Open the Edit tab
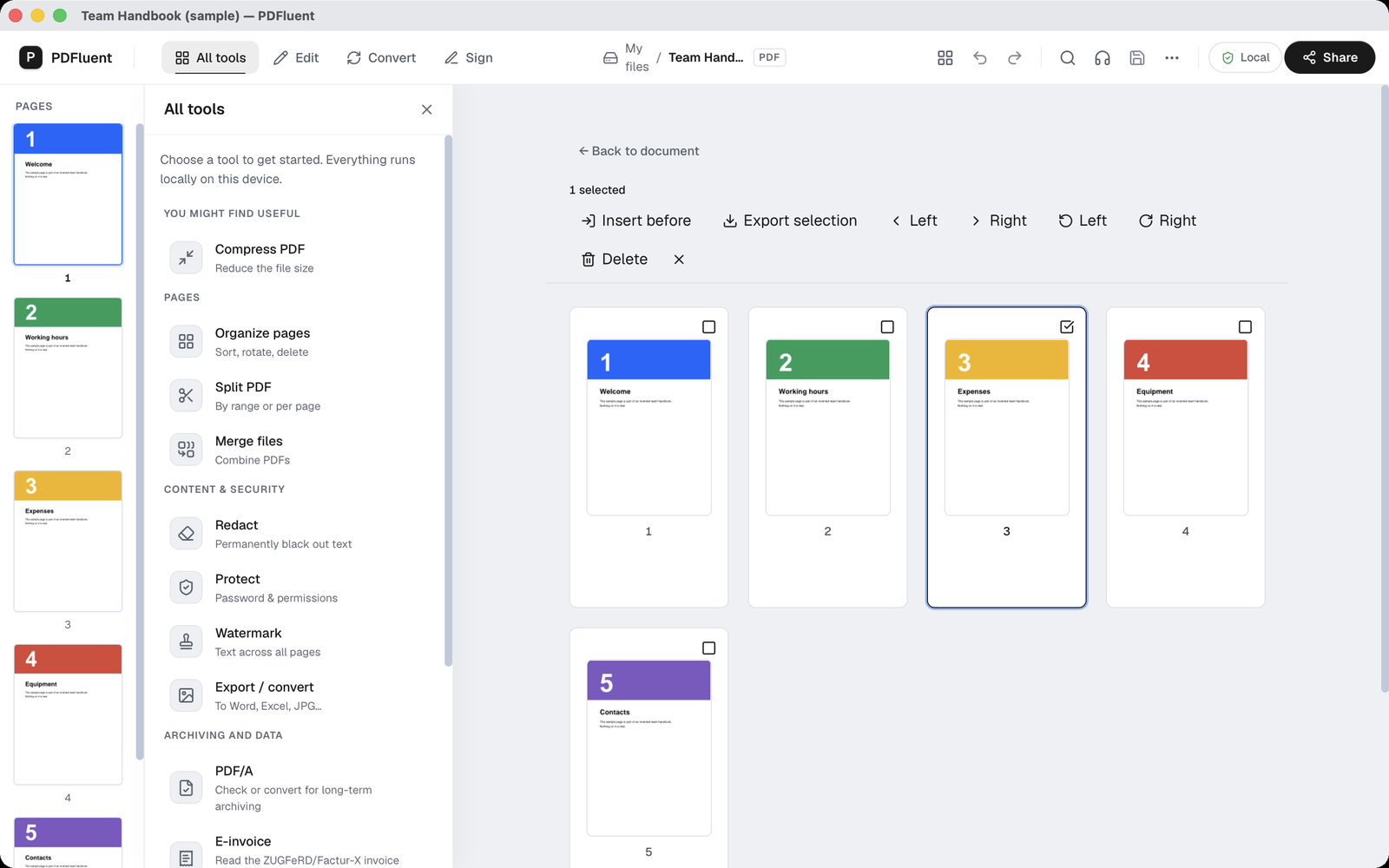The height and width of the screenshot is (868, 1389). pos(296,57)
